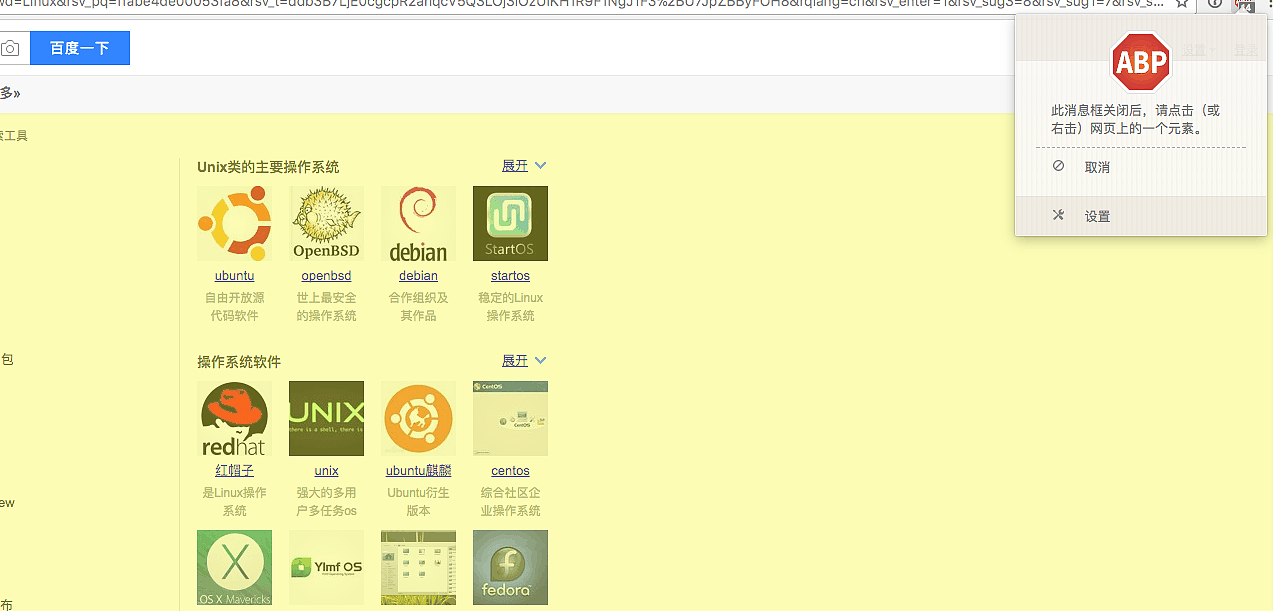This screenshot has width=1273, height=611.
Task: Open the Ubuntu logo image
Action: point(234,223)
